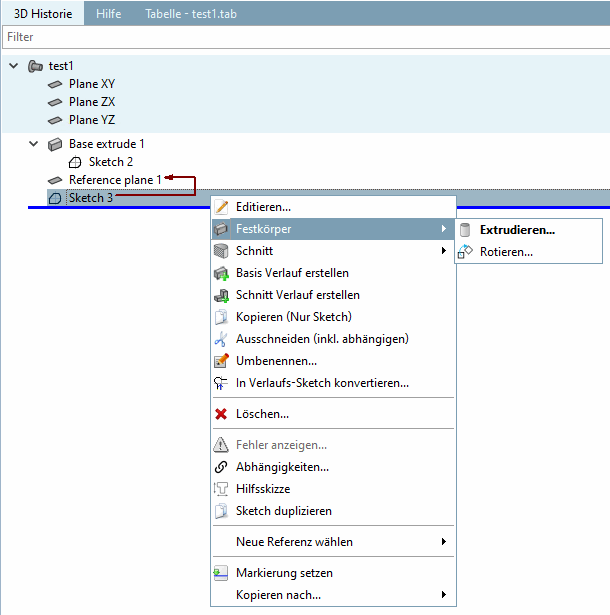610x615 pixels.
Task: Click the Basis Verlauf erstellen icon
Action: pyautogui.click(x=222, y=273)
